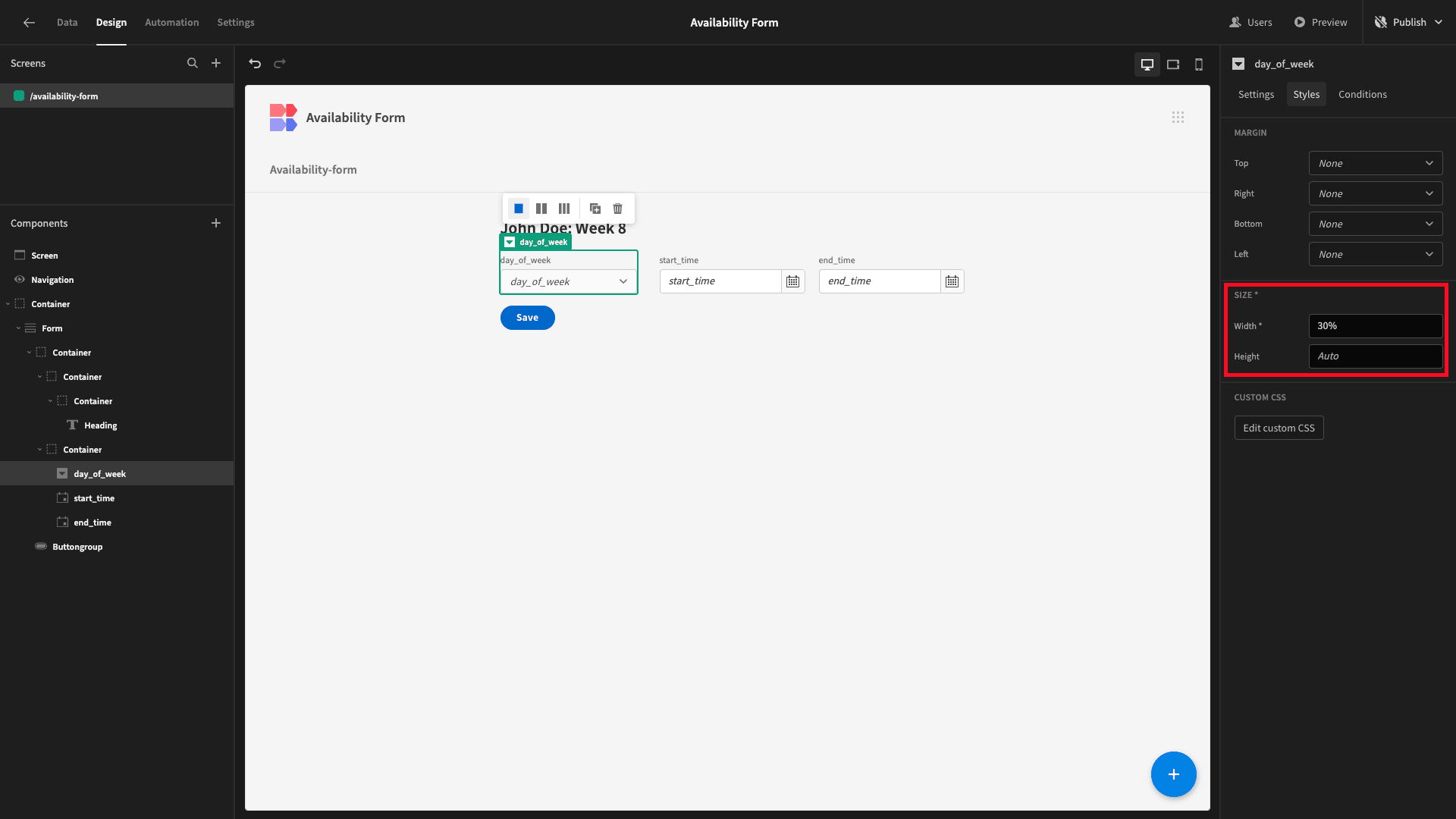Image resolution: width=1456 pixels, height=819 pixels.
Task: Collapse the Form tree item
Action: point(18,328)
